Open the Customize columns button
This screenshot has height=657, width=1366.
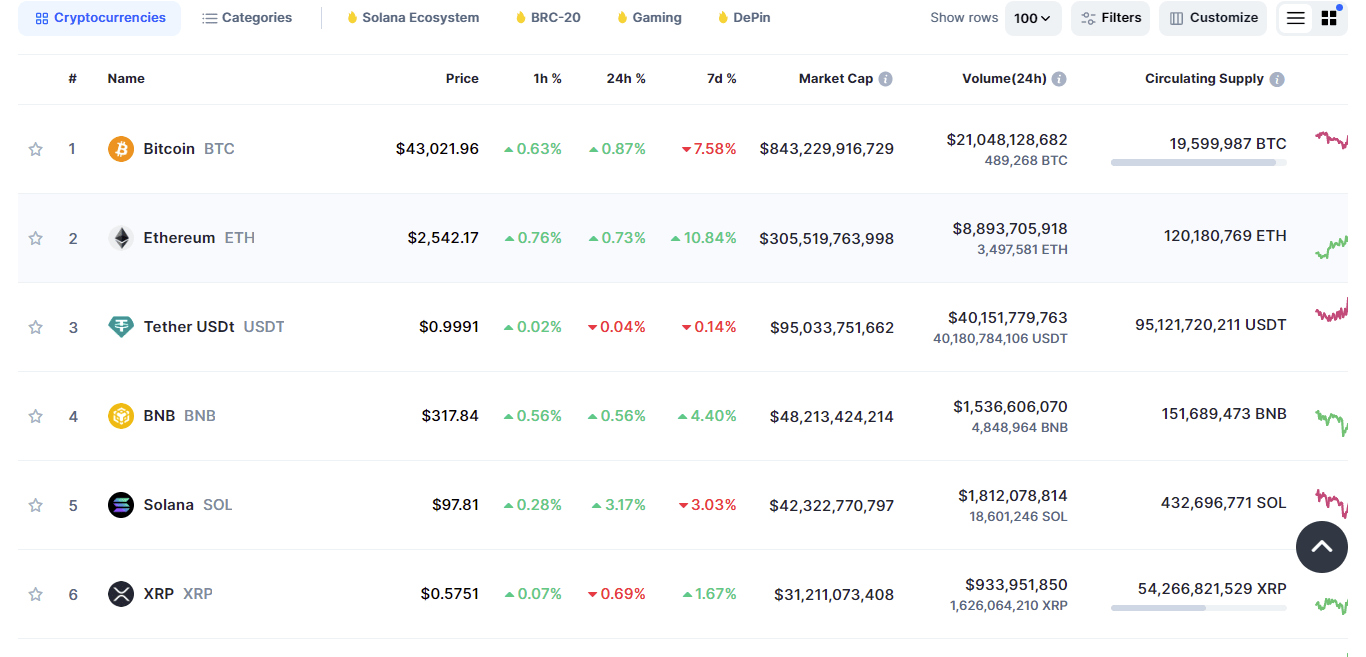pos(1213,18)
